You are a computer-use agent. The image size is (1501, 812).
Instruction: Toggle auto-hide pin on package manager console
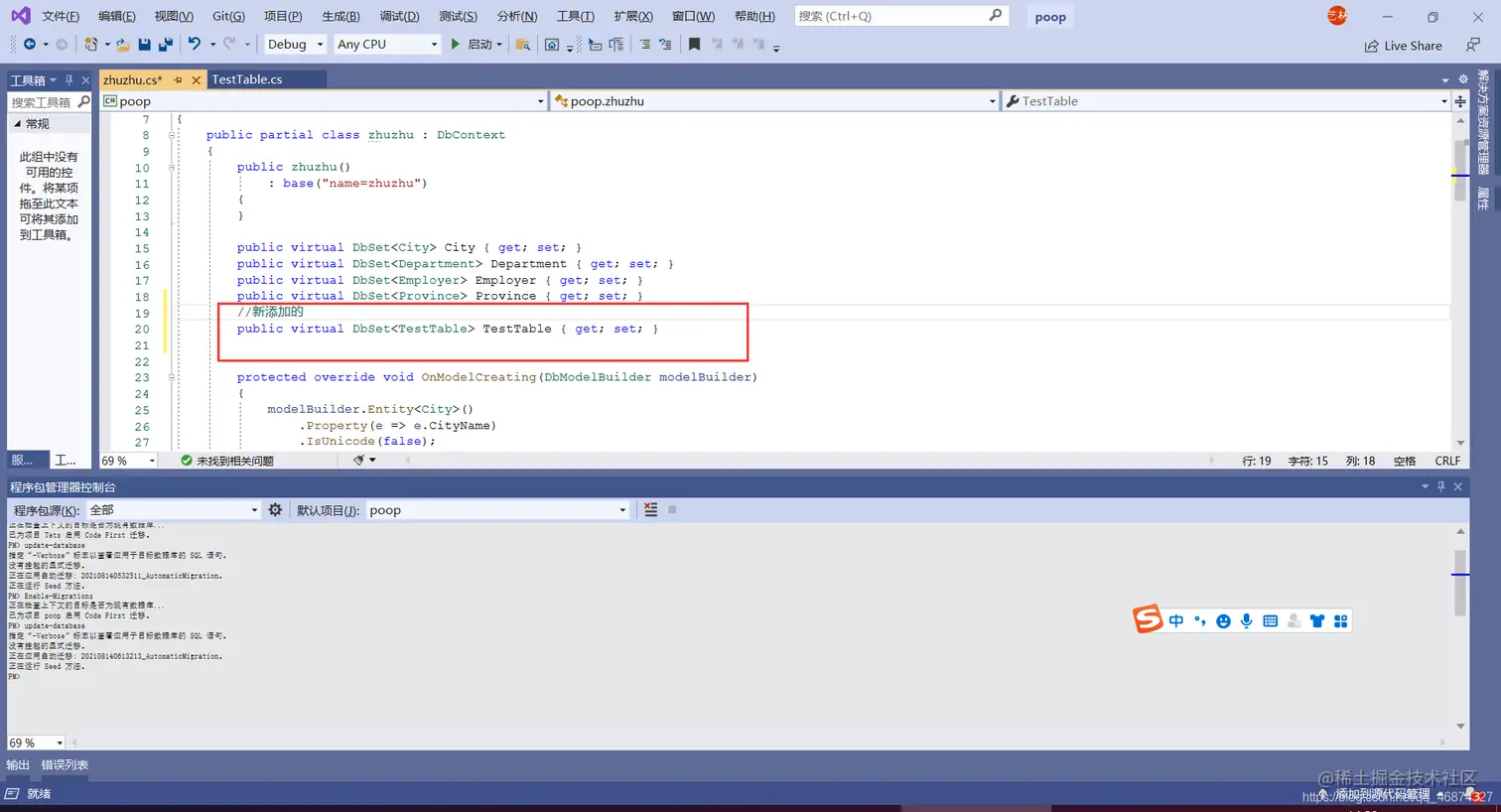point(1441,486)
